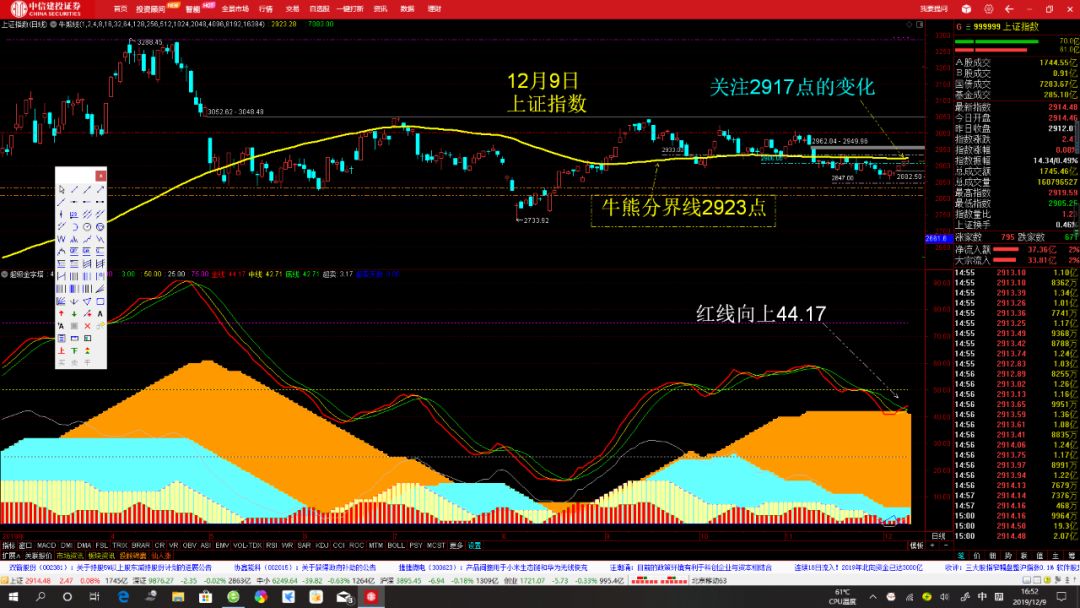Click the 上证 2914.48 status bar entry
Image resolution: width=1080 pixels, height=608 pixels.
coord(30,580)
